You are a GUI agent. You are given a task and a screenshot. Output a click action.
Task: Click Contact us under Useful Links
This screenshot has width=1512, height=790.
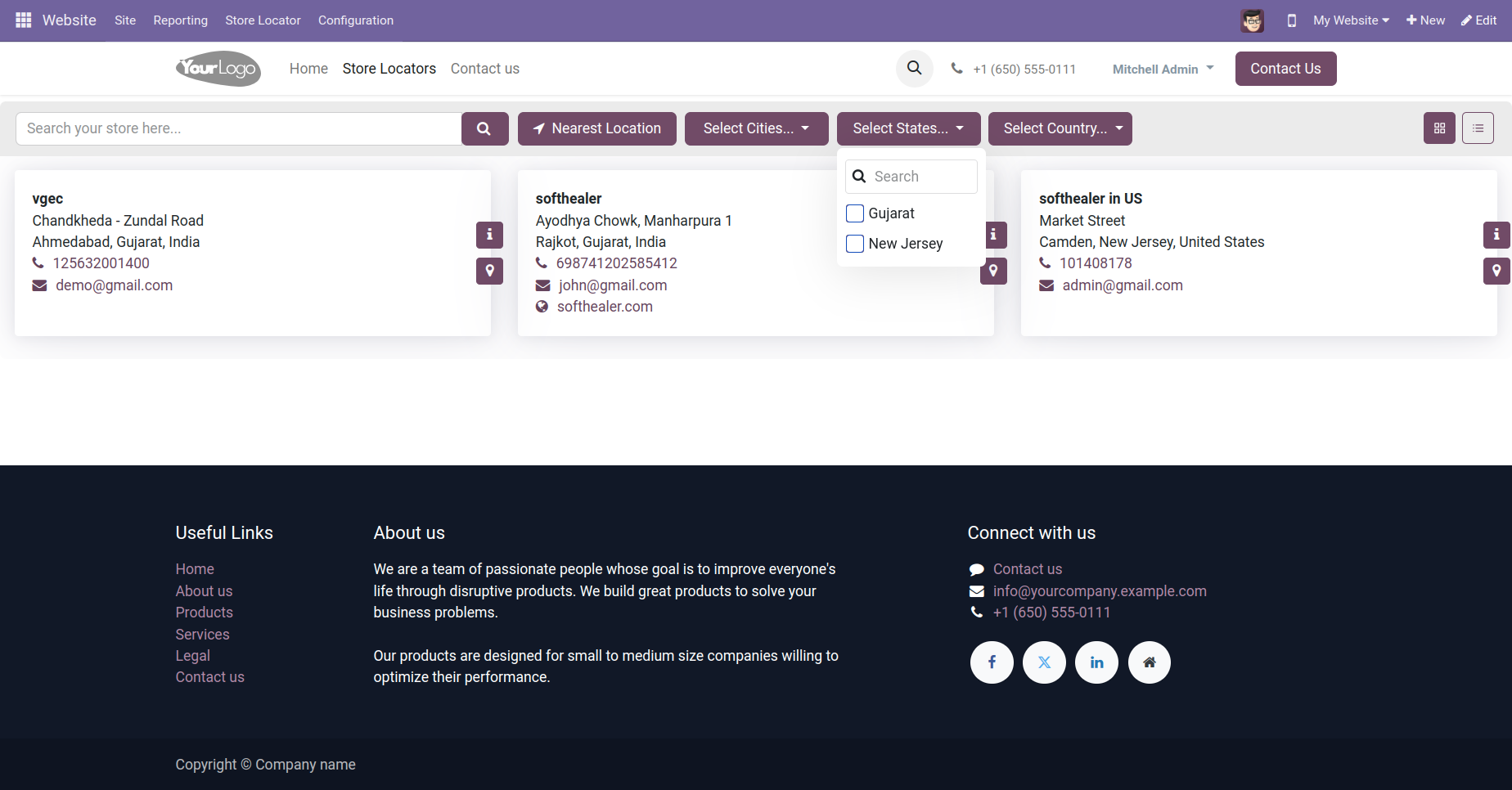click(x=209, y=677)
